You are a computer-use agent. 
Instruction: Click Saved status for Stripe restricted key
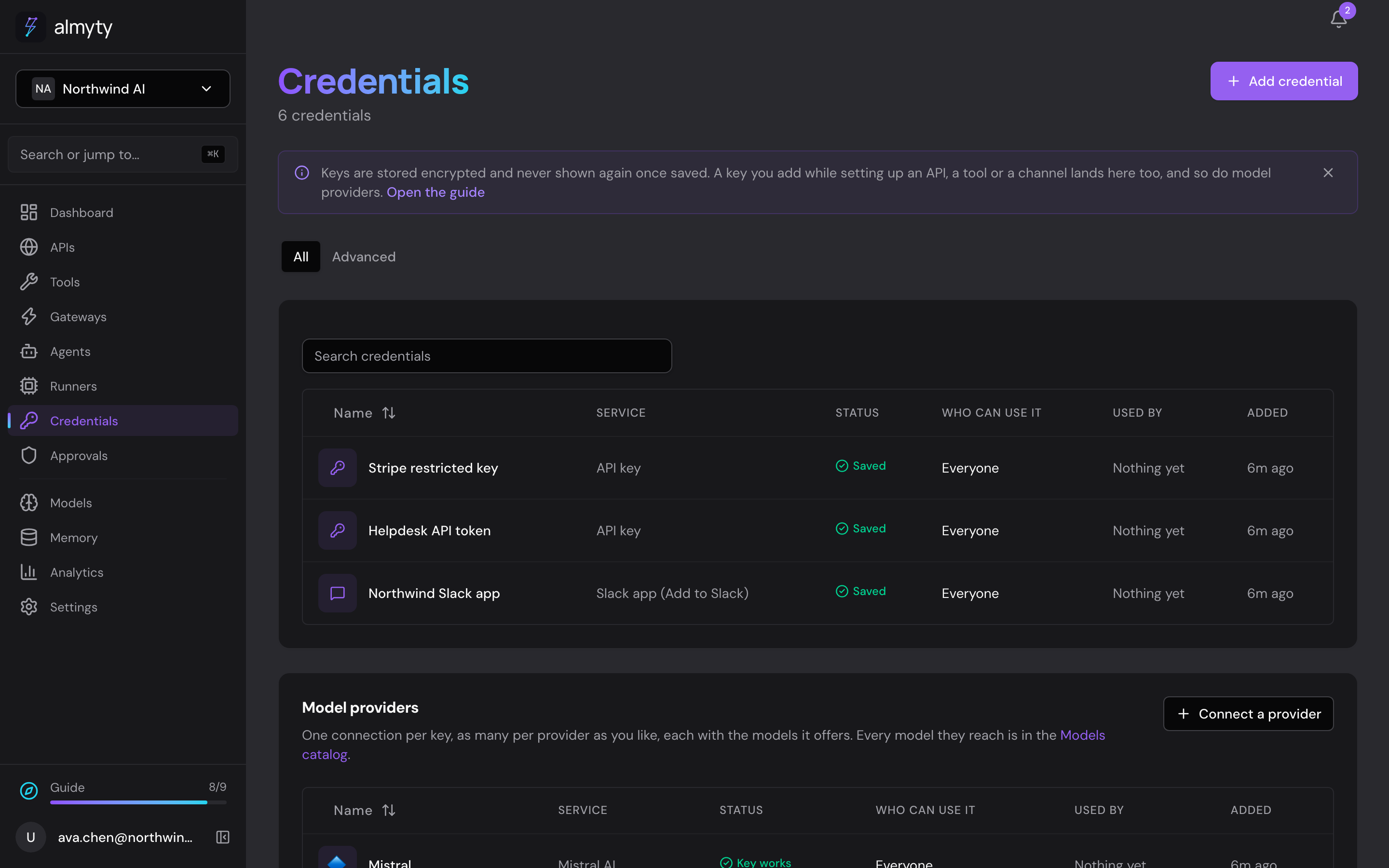860,465
